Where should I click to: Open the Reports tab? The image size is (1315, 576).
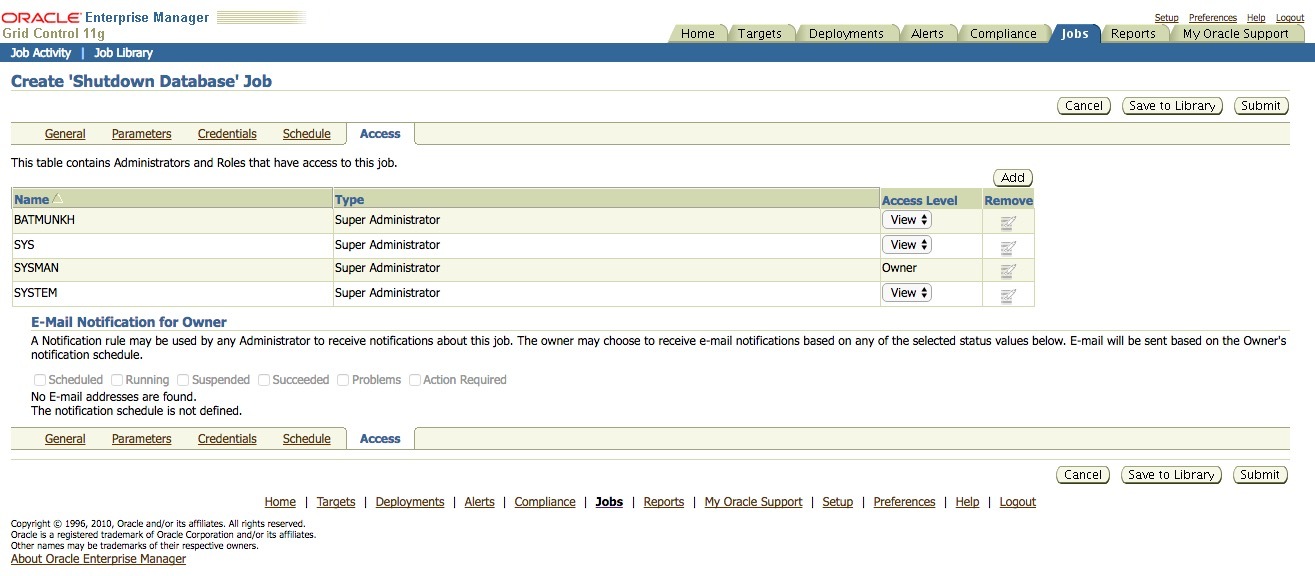1133,34
